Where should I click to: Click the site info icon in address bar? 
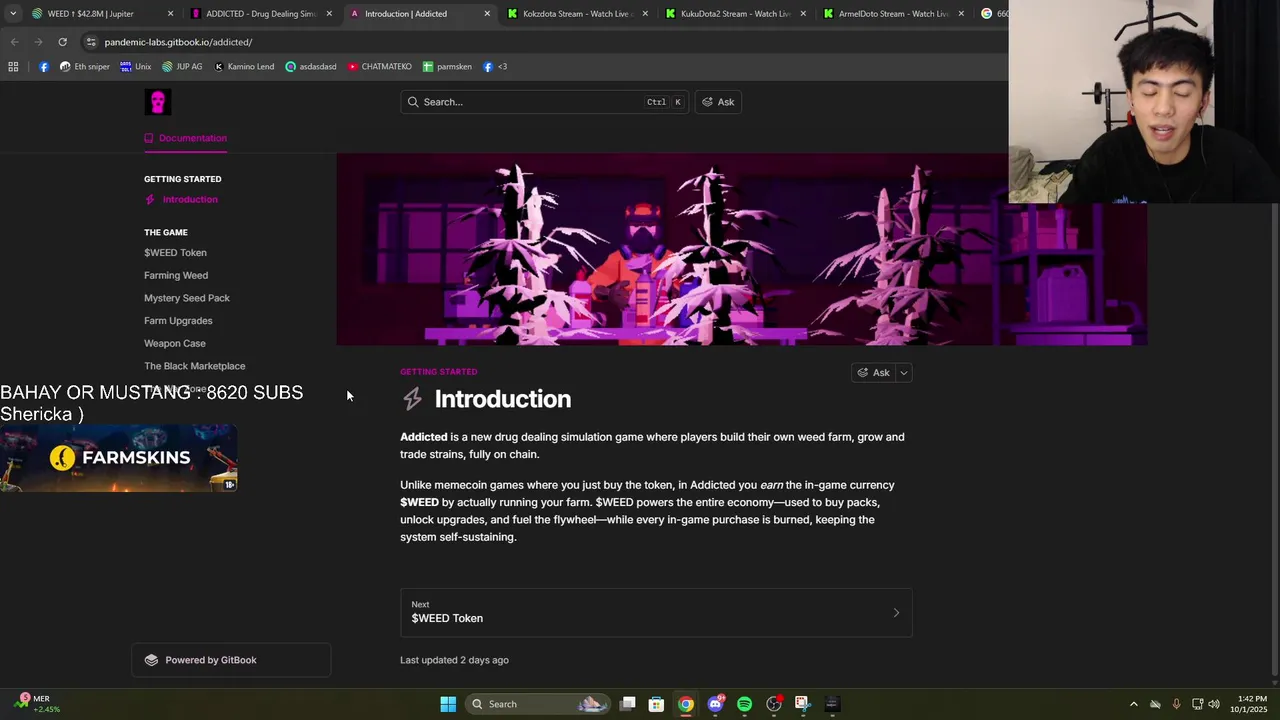[x=91, y=42]
